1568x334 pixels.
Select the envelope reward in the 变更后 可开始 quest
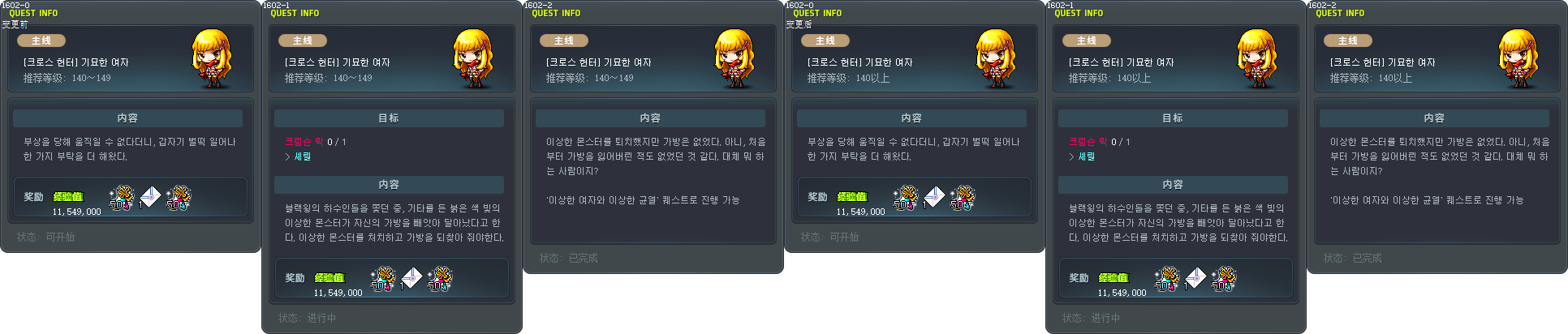pyautogui.click(x=934, y=197)
